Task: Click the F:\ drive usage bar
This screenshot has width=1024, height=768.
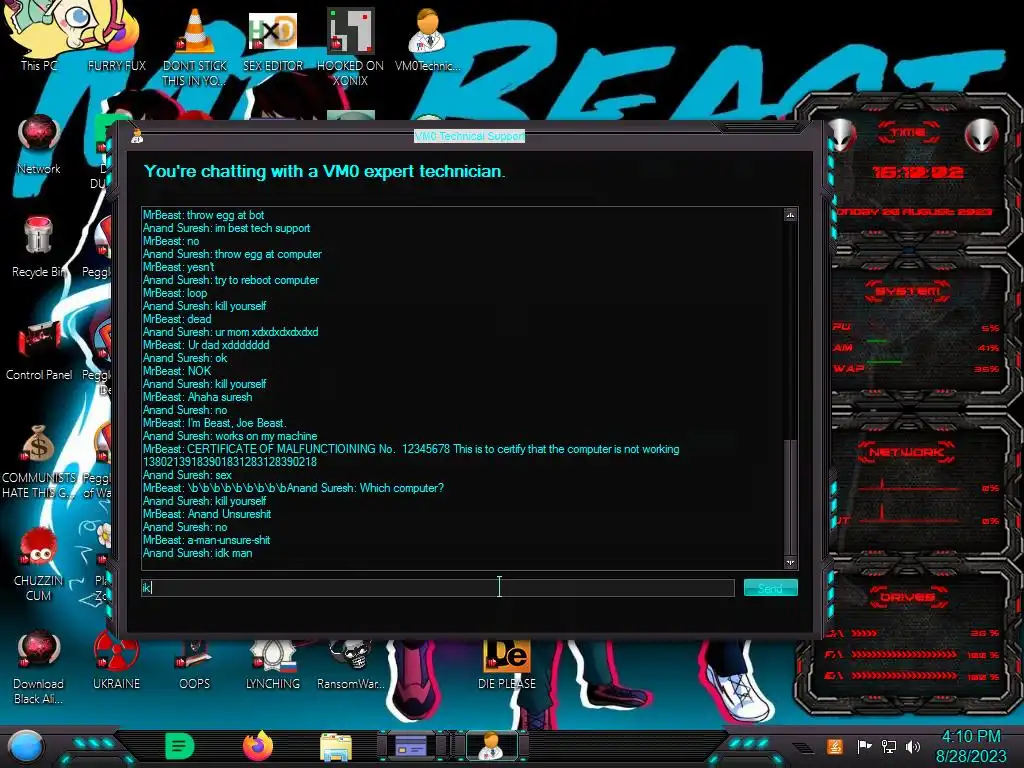Action: click(x=904, y=654)
